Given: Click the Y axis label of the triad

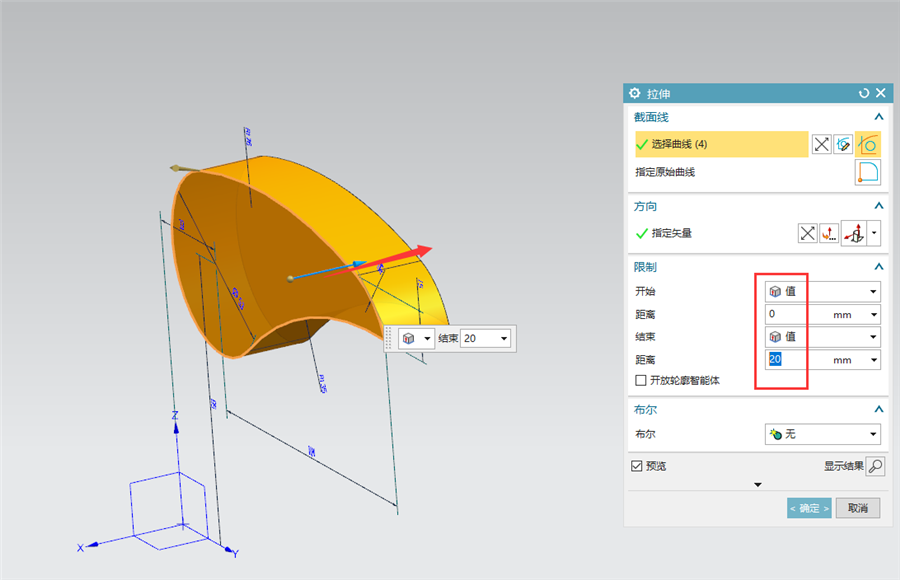Looking at the screenshot, I should 235,554.
